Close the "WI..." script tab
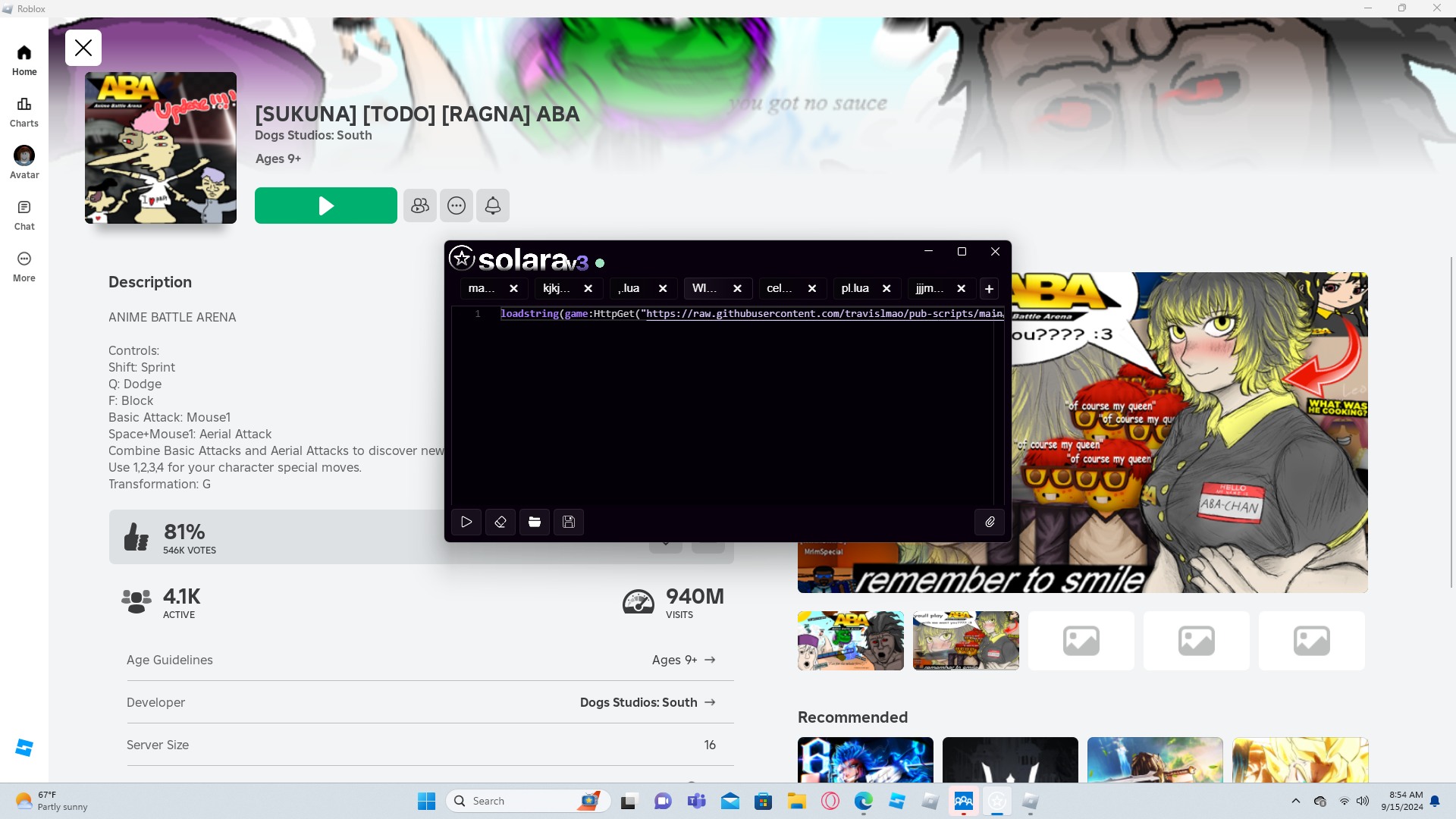The width and height of the screenshot is (1456, 819). coord(737,288)
